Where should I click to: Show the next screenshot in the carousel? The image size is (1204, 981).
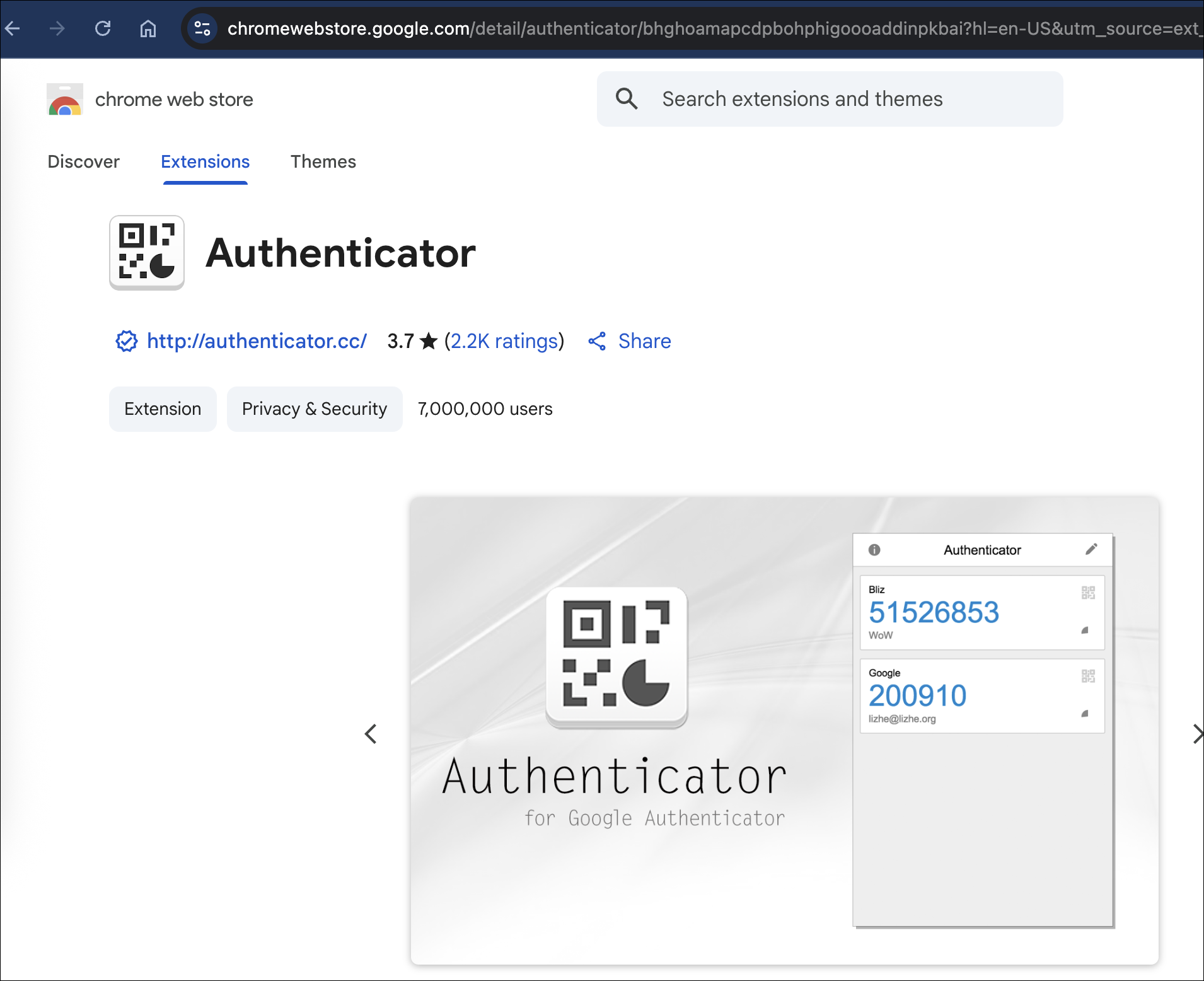pos(1197,733)
